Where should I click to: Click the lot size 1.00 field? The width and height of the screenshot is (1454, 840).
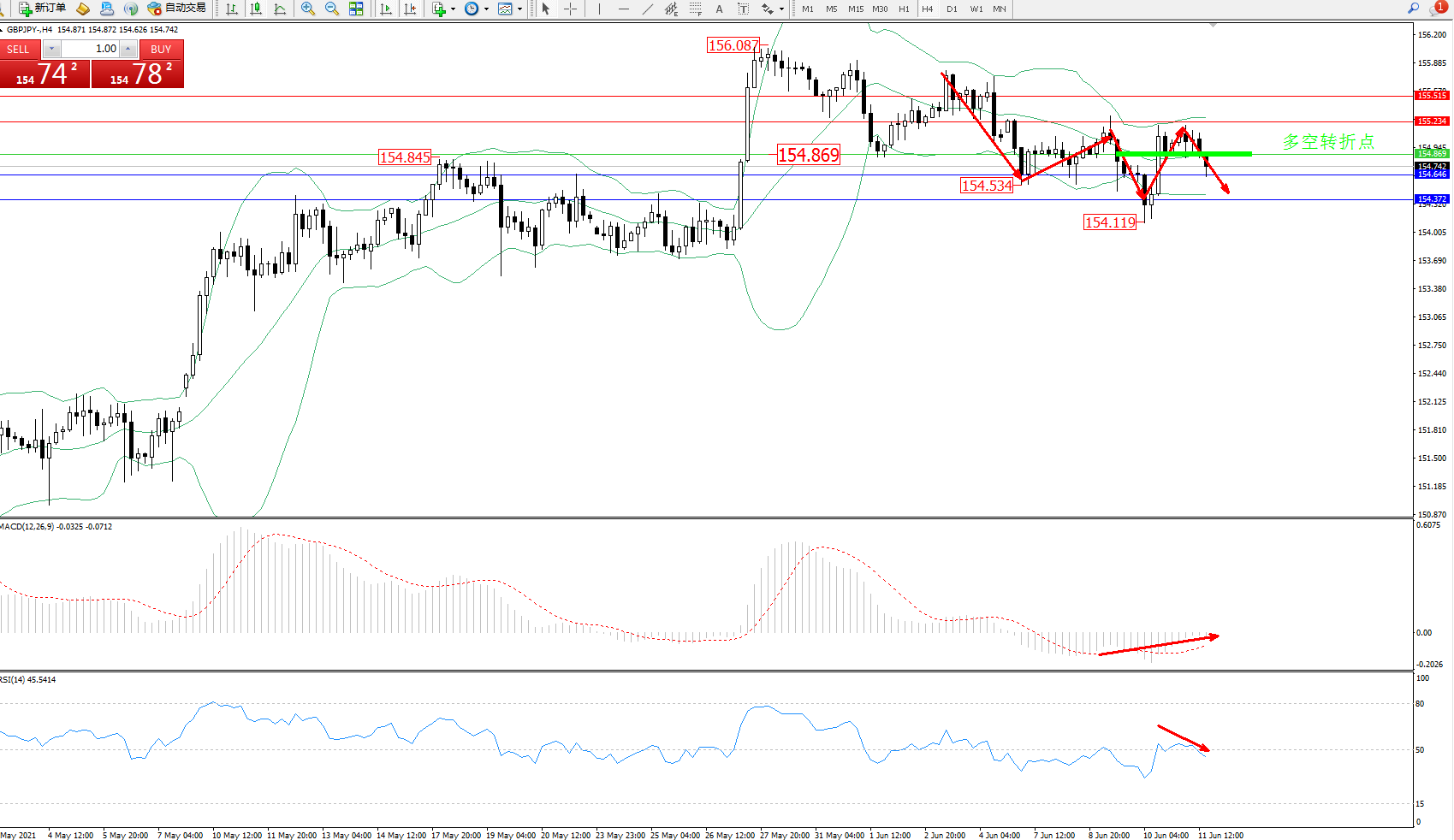[90, 49]
